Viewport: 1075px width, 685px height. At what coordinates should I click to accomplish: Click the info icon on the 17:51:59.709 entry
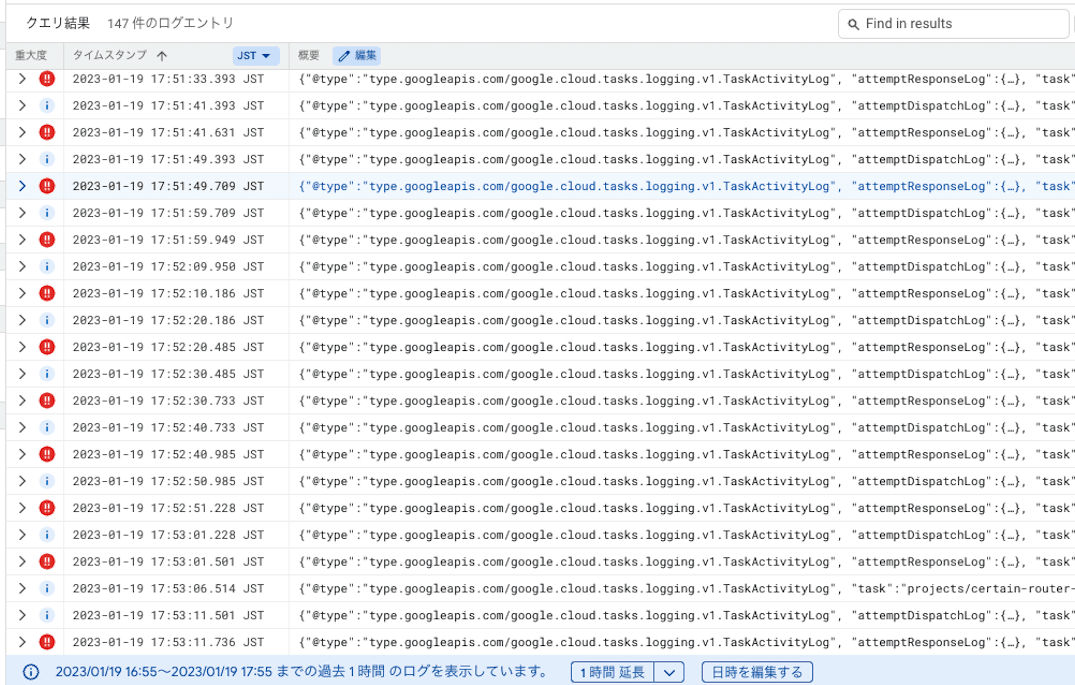click(x=47, y=213)
